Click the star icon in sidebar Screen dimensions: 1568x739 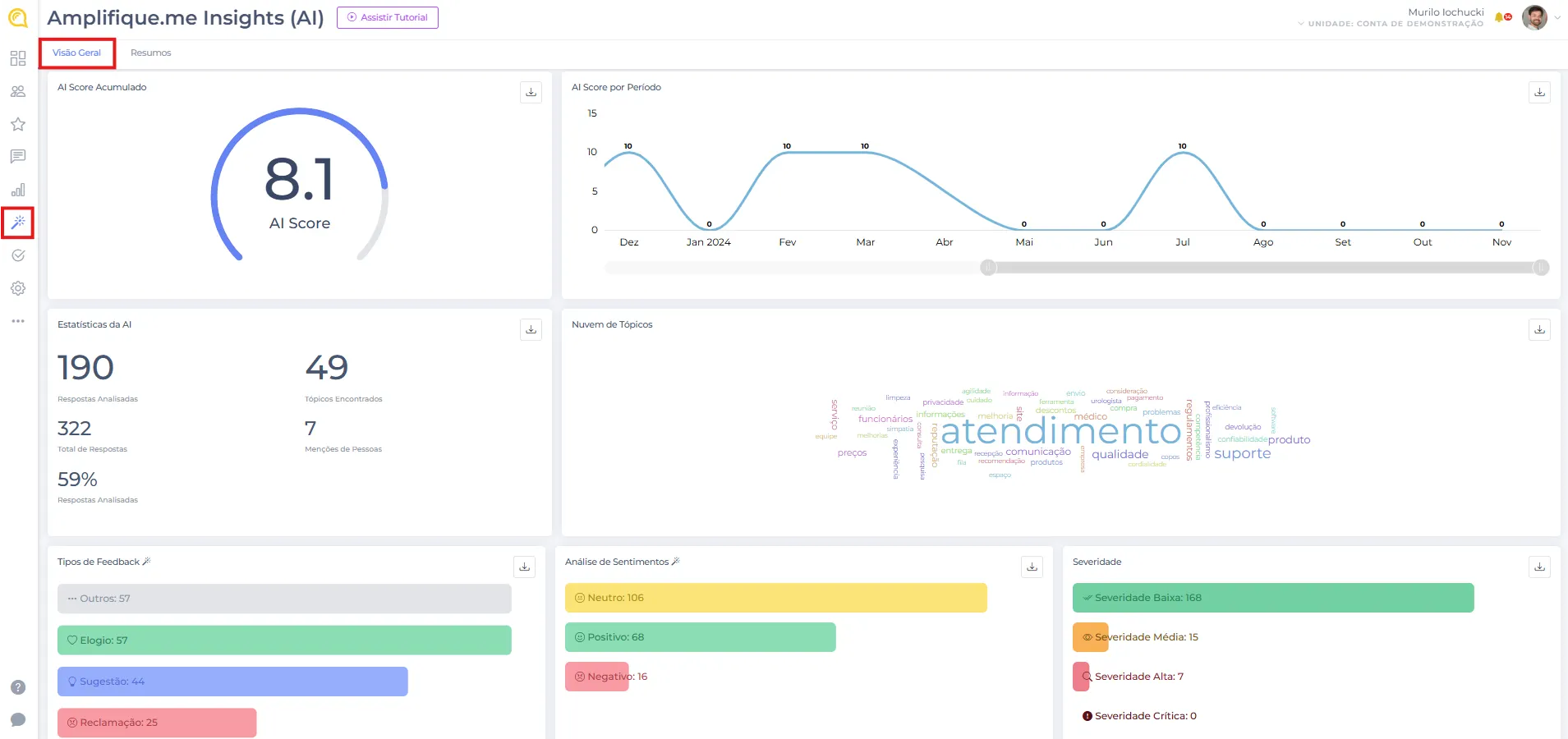click(18, 124)
